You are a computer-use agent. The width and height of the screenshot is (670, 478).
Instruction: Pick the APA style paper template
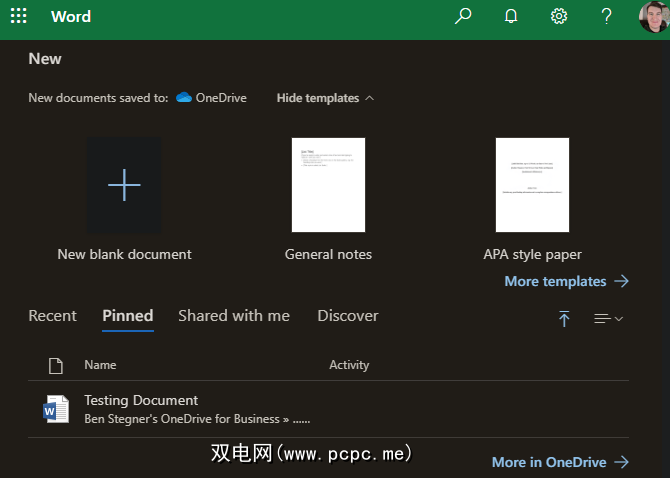coord(532,186)
